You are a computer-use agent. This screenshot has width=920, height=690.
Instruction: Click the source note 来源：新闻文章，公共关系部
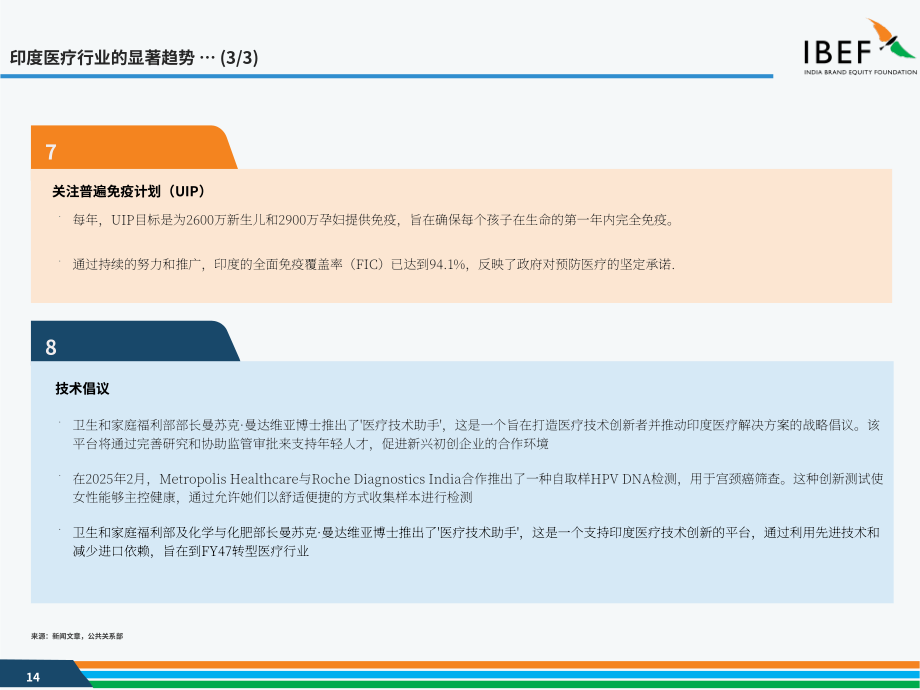point(77,636)
